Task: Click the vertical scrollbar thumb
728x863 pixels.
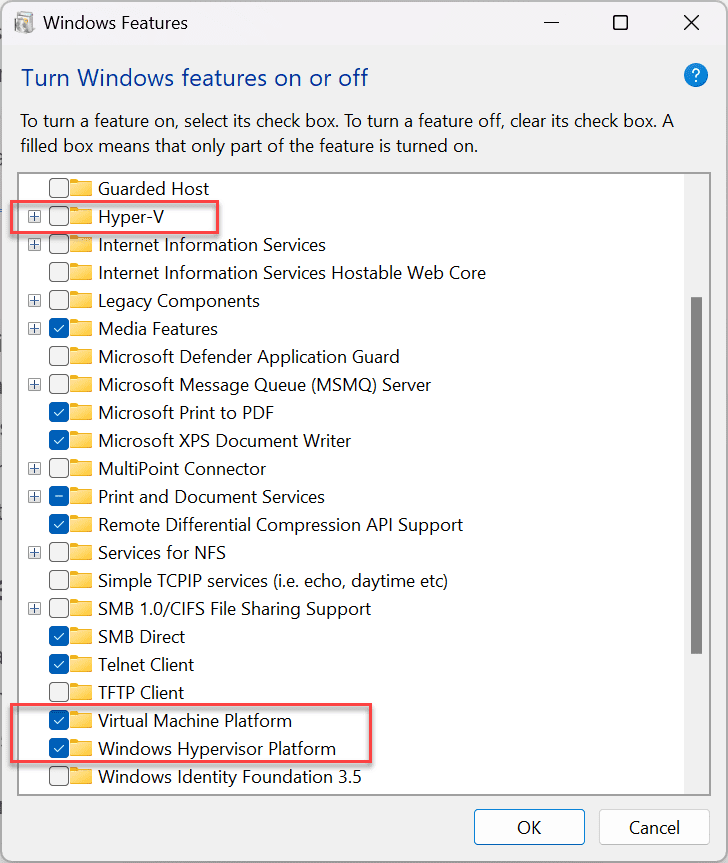Action: click(697, 470)
